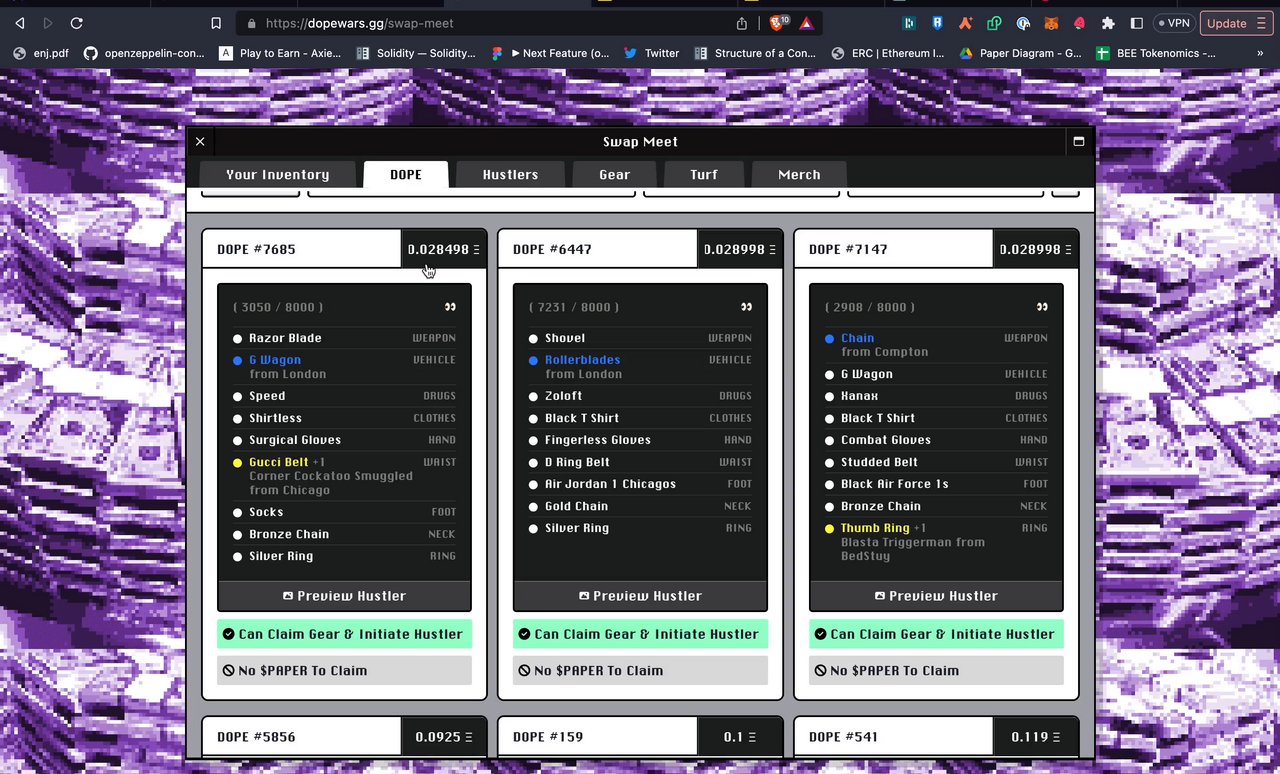Open the Brave Rewards triangle icon
Screen dimensions: 1280x774
[x=807, y=23]
